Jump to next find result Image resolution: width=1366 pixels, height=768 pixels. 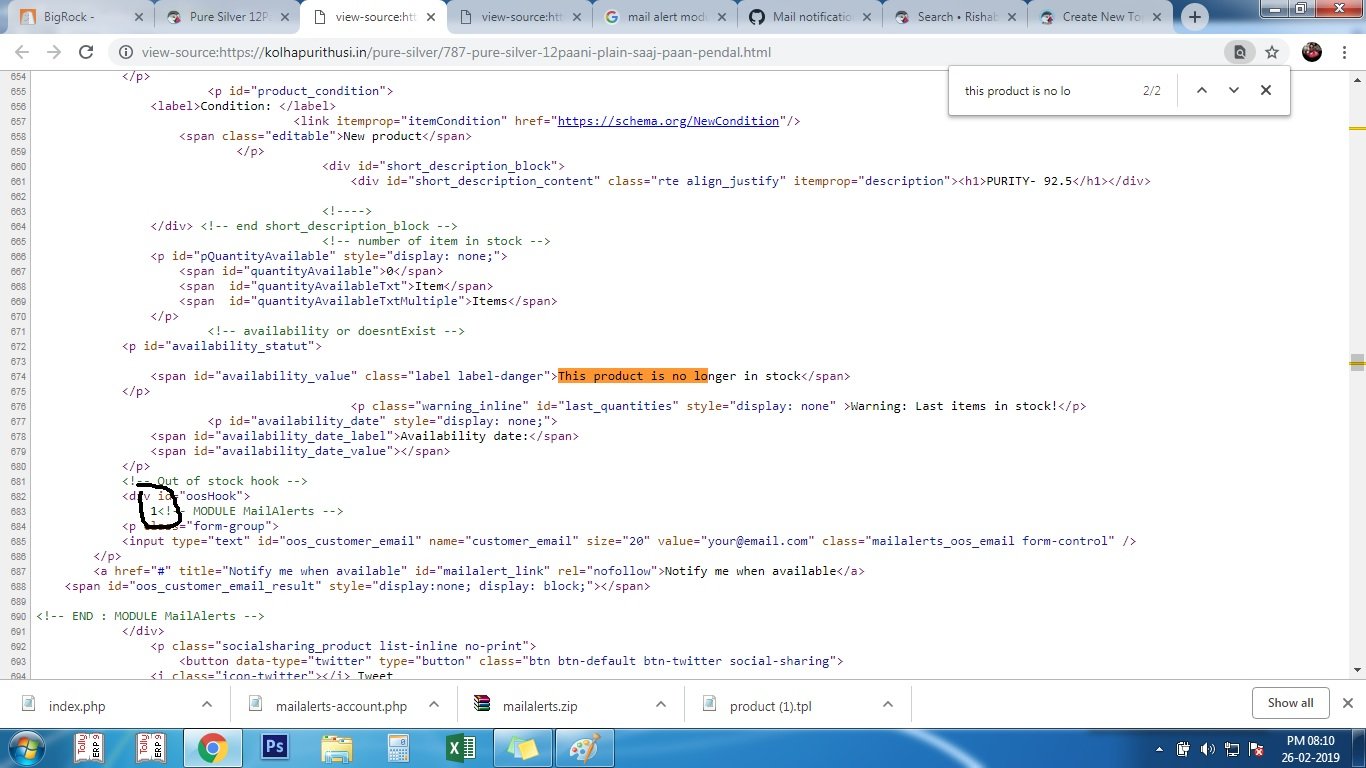point(1234,90)
